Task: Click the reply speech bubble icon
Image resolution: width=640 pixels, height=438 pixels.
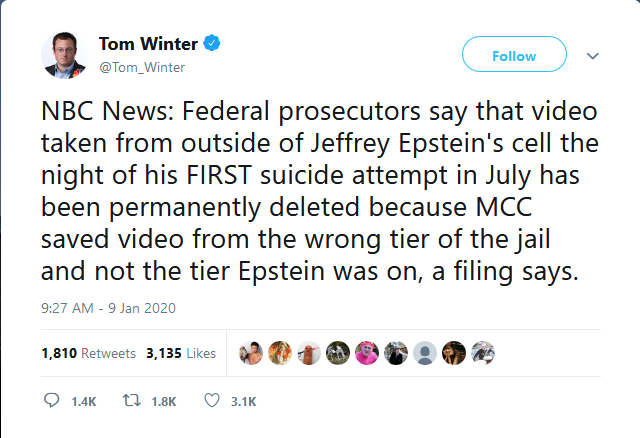Action: click(54, 401)
